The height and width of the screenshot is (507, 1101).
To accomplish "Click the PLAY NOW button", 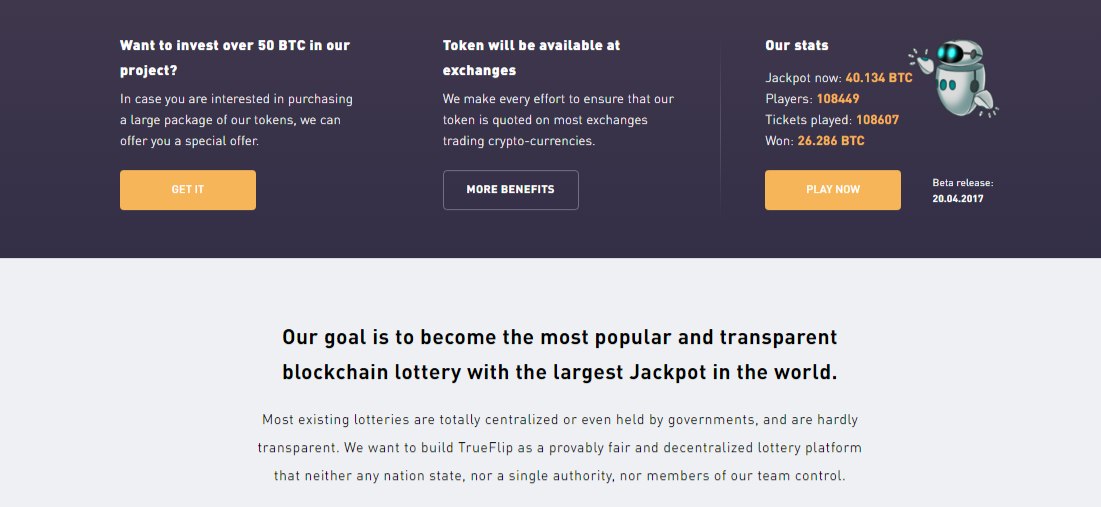I will pos(833,190).
